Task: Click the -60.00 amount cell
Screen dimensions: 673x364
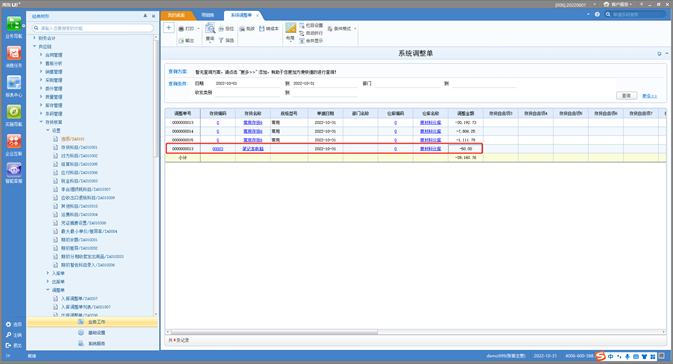Action: tap(466, 149)
